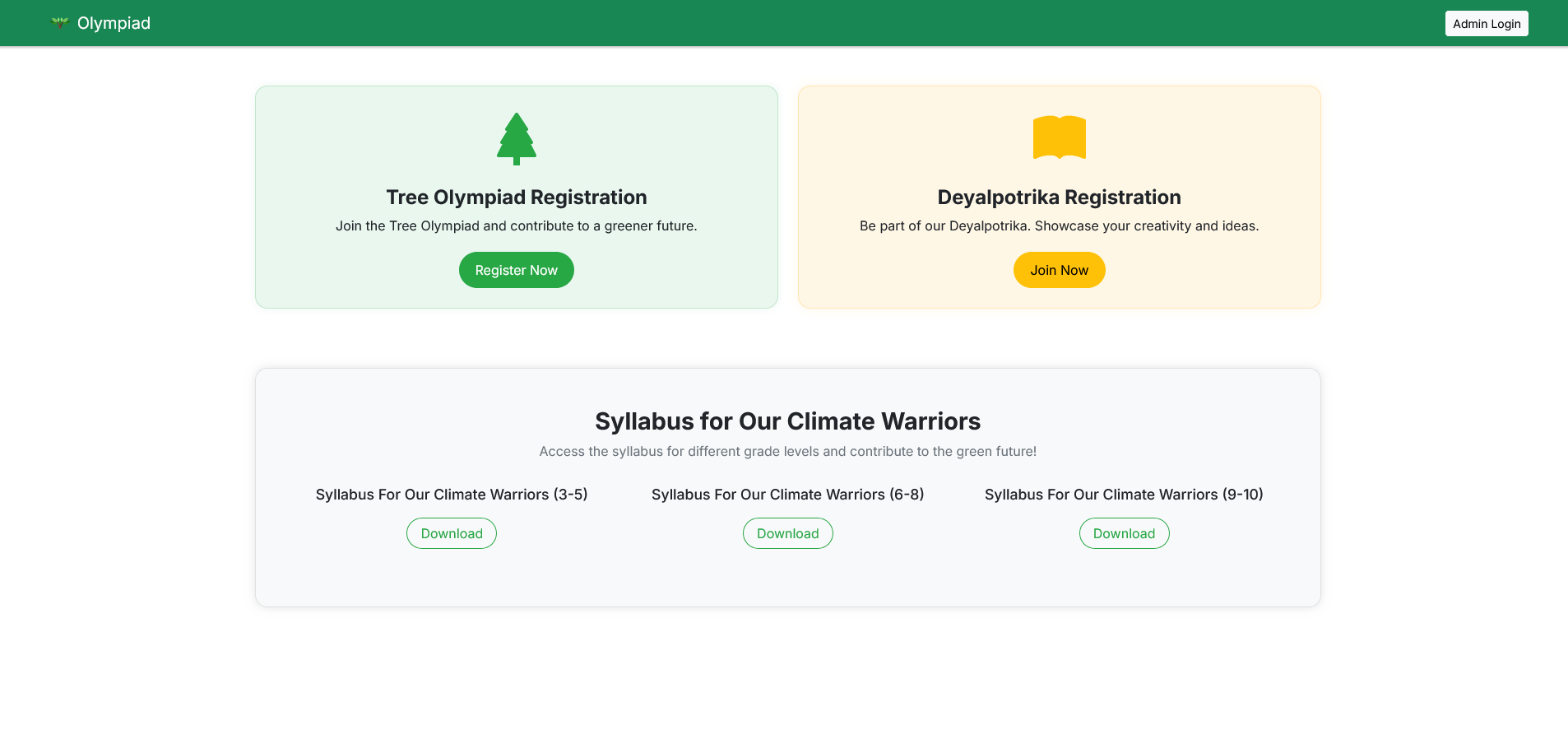Open the Olympiad brand name link
Image resolution: width=1568 pixels, height=739 pixels.
pyautogui.click(x=114, y=23)
